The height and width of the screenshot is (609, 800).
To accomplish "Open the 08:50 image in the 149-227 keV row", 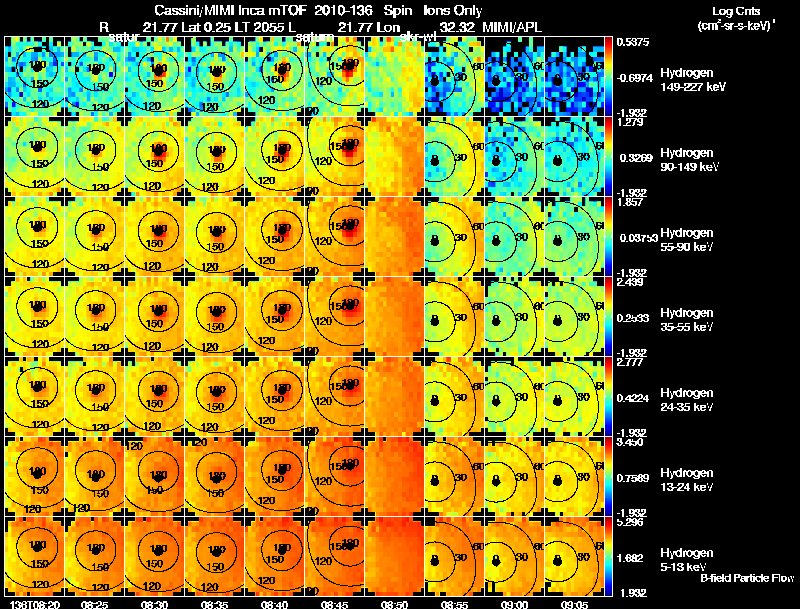I will [394, 77].
